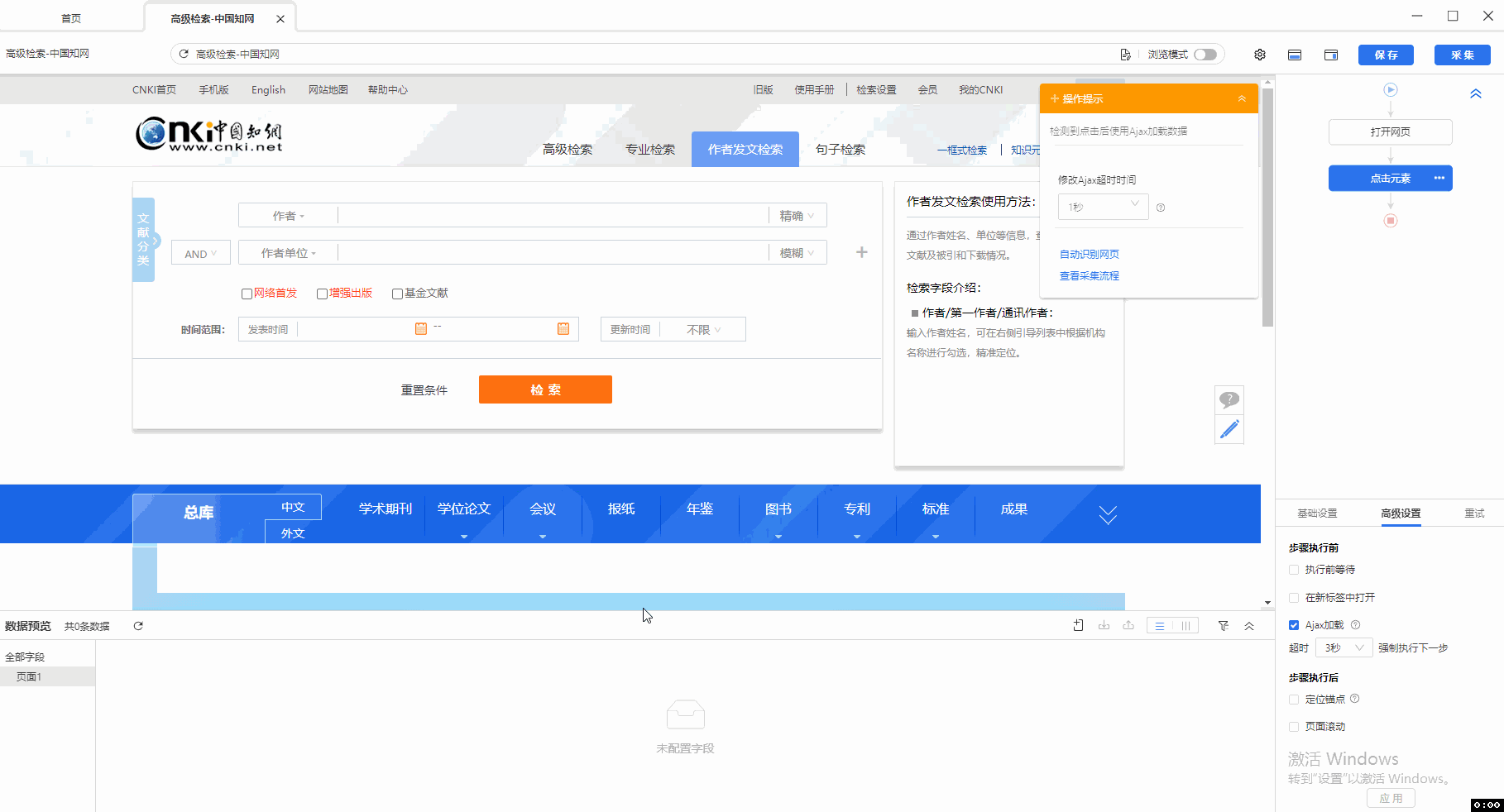The width and height of the screenshot is (1504, 812).
Task: Click the help icon beside the Ajax timeout dropdown
Action: click(1161, 208)
